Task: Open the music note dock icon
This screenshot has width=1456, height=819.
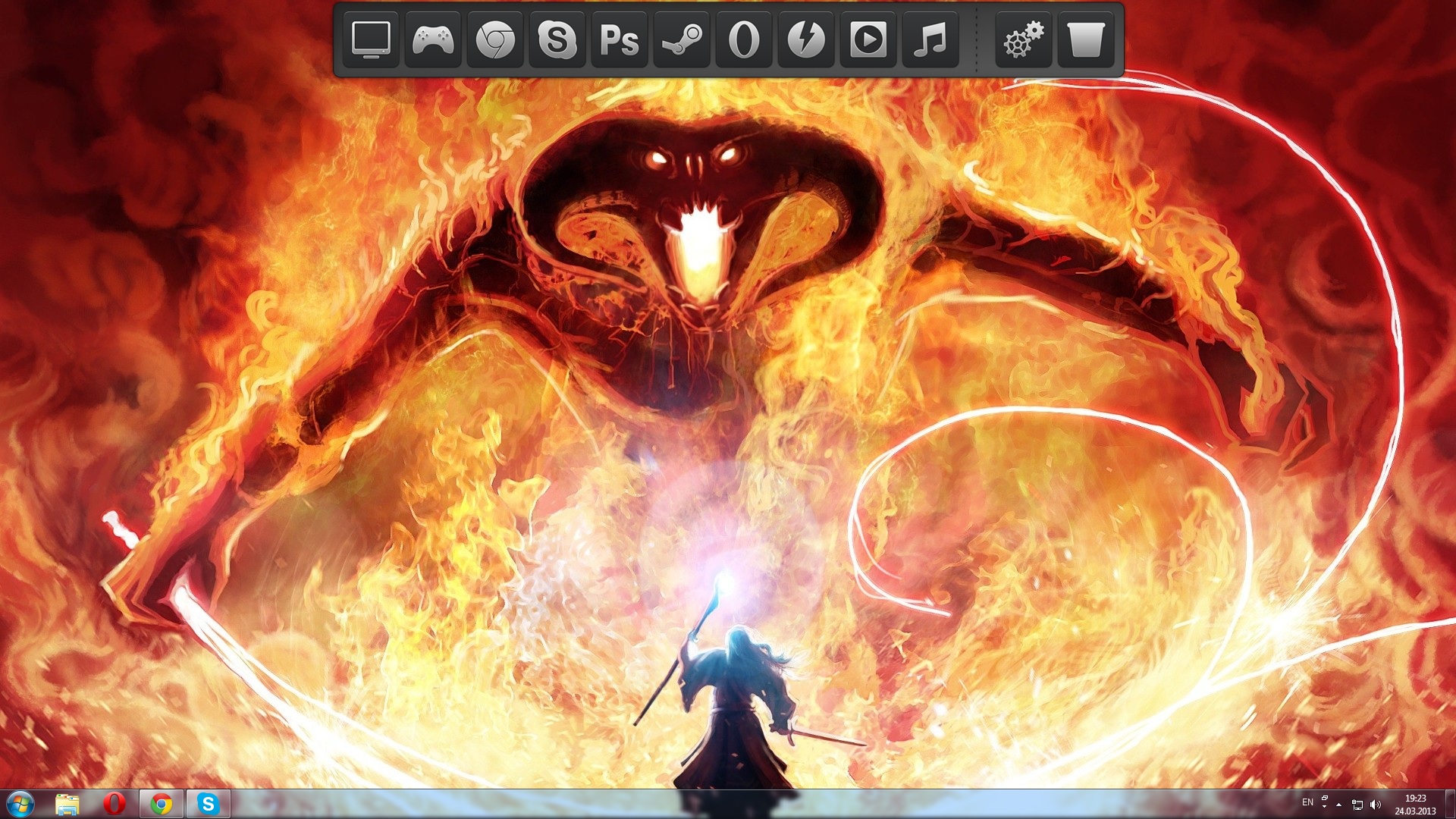Action: click(x=930, y=39)
